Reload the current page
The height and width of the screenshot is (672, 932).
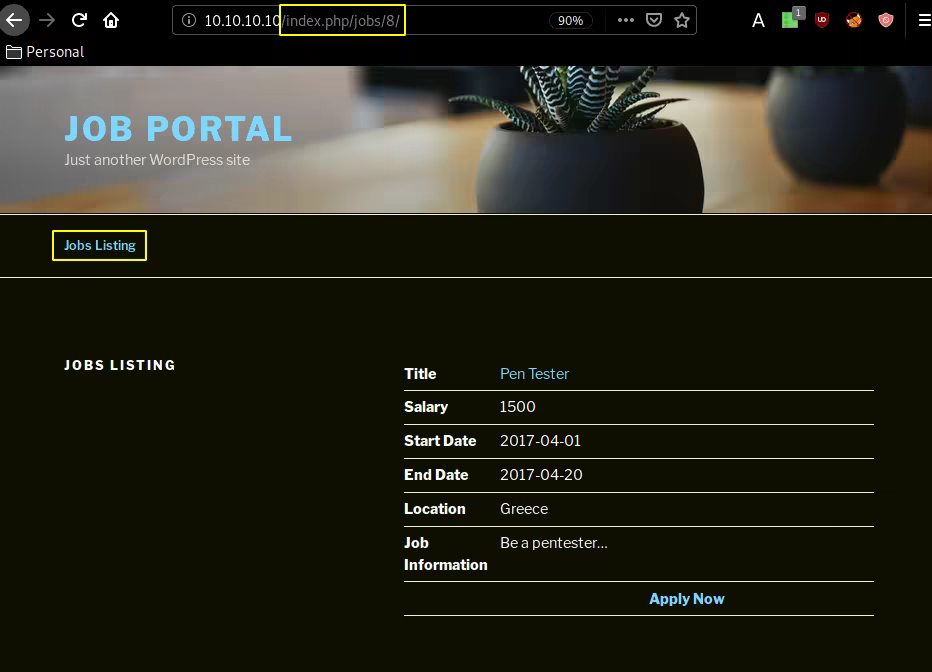[x=79, y=20]
